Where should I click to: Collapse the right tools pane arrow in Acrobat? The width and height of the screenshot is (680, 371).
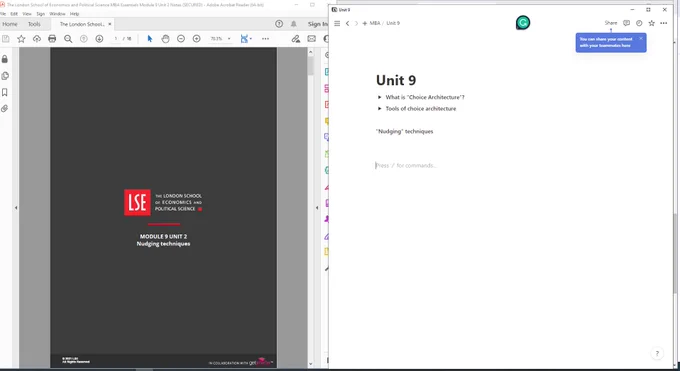point(317,208)
